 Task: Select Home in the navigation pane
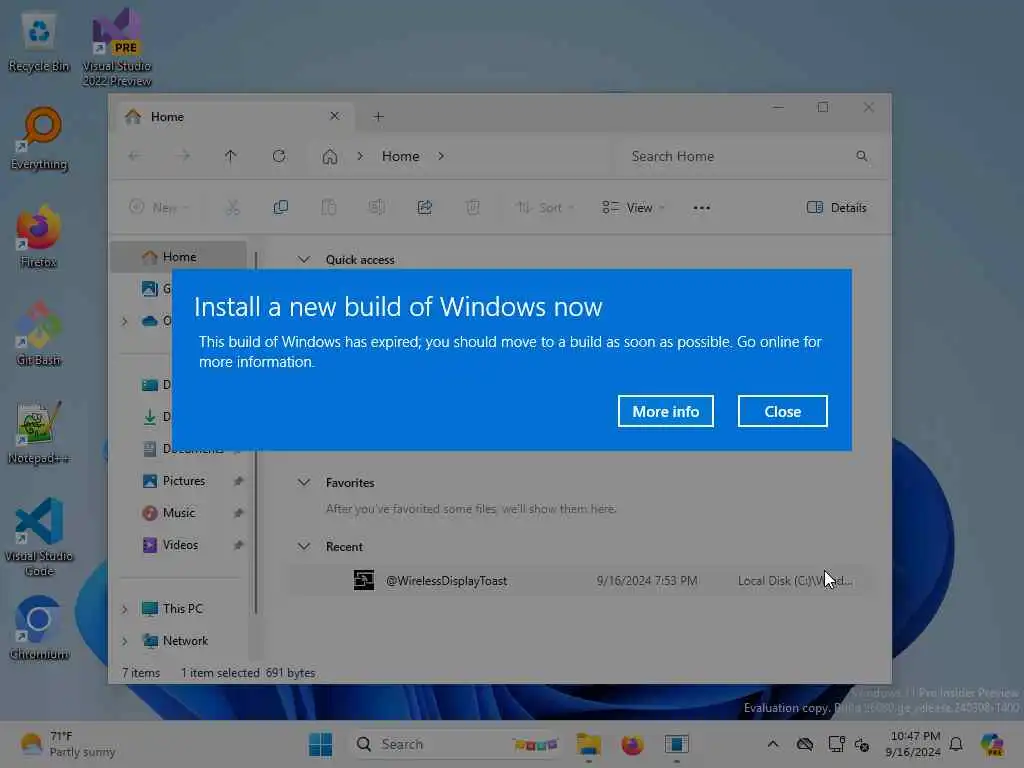point(180,257)
